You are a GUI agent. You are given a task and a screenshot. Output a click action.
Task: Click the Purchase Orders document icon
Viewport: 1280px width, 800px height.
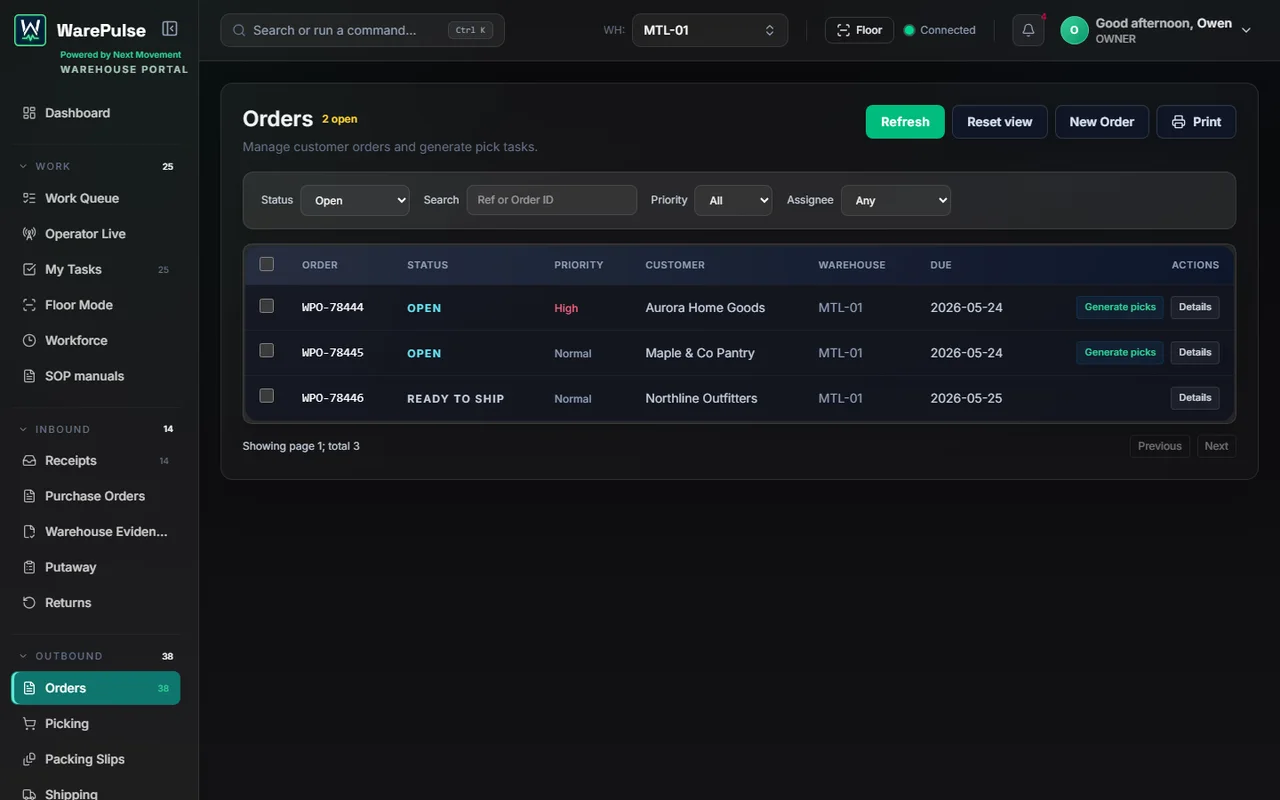pyautogui.click(x=29, y=496)
